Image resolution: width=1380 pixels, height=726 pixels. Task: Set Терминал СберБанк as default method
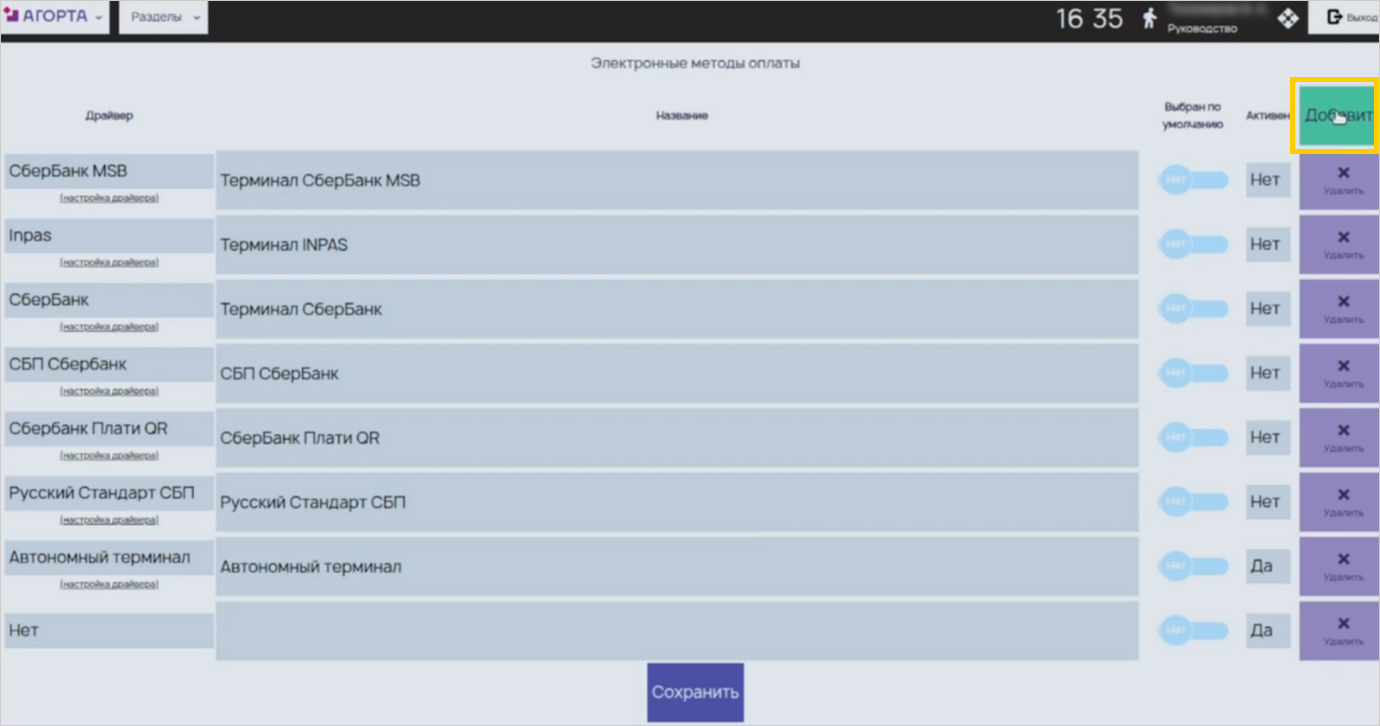click(1192, 309)
